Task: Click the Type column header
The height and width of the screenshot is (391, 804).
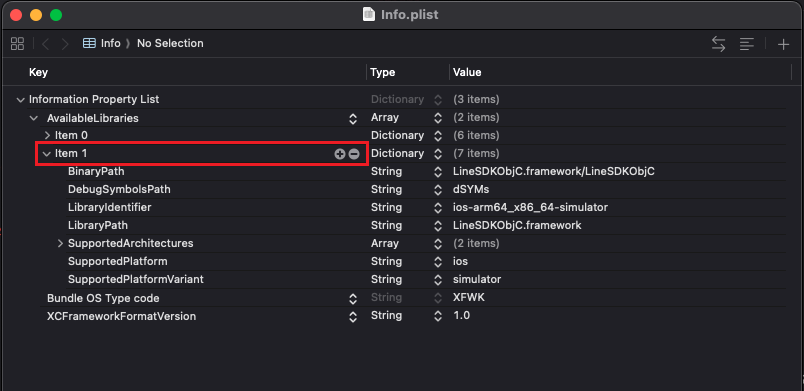Action: coord(383,72)
